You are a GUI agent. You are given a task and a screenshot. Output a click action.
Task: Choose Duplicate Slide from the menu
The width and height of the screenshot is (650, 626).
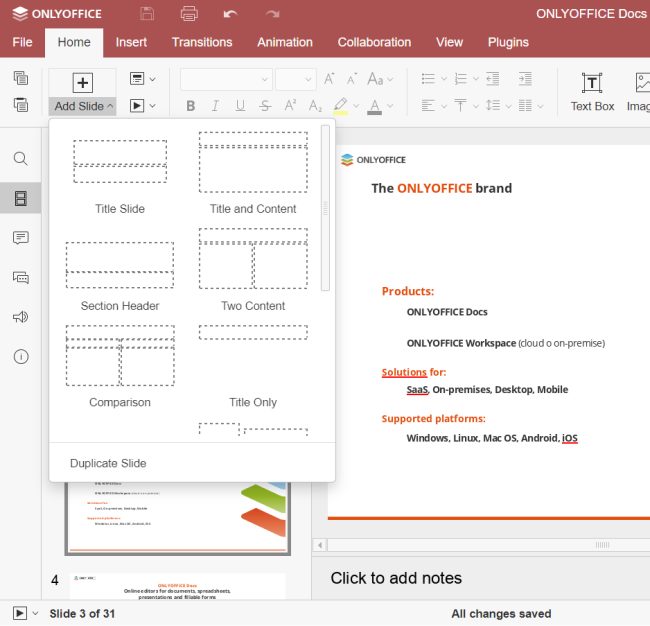click(108, 463)
